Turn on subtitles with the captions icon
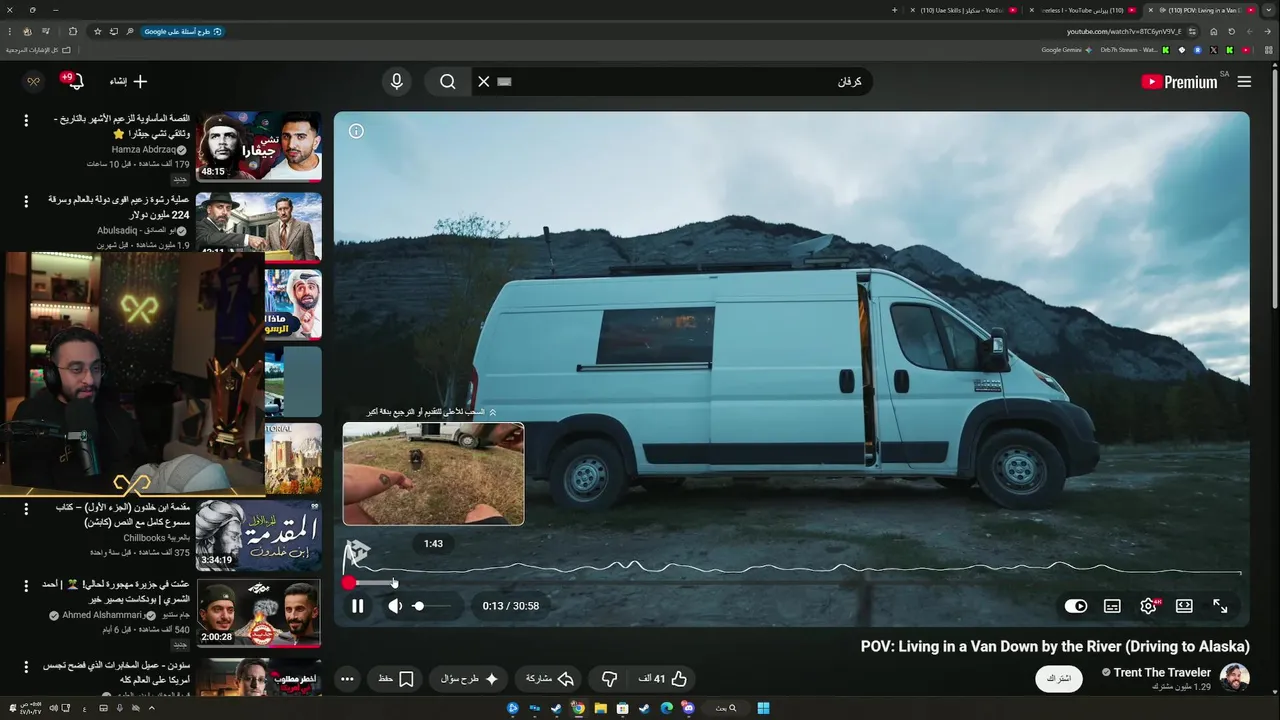 1112,606
